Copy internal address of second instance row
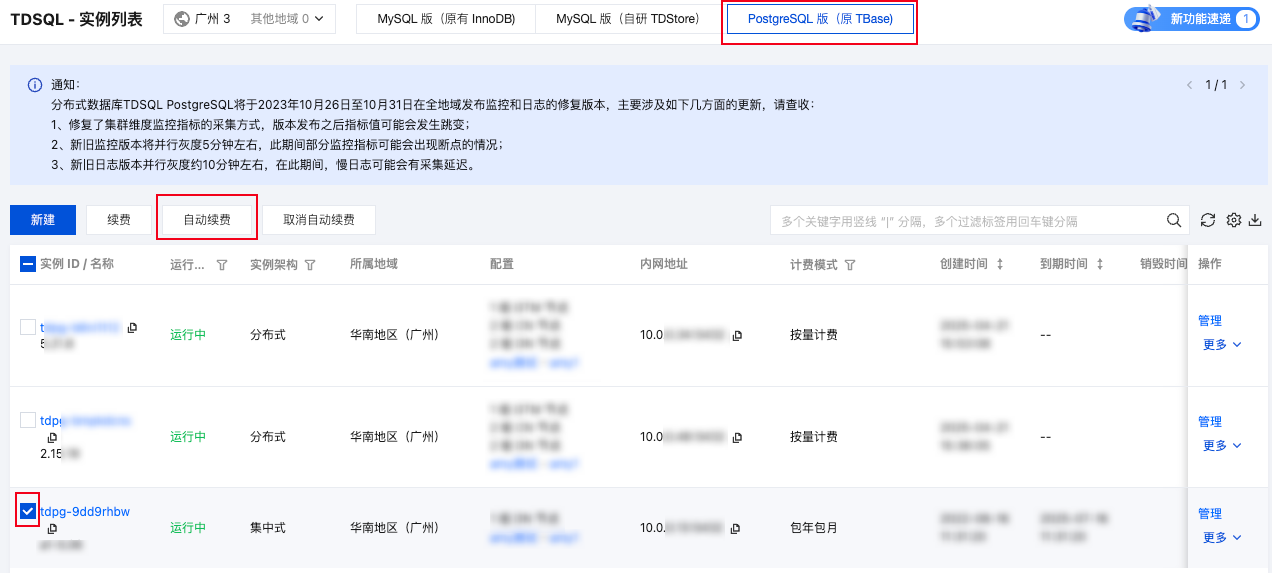Screen dimensions: 1272x573 (737, 437)
